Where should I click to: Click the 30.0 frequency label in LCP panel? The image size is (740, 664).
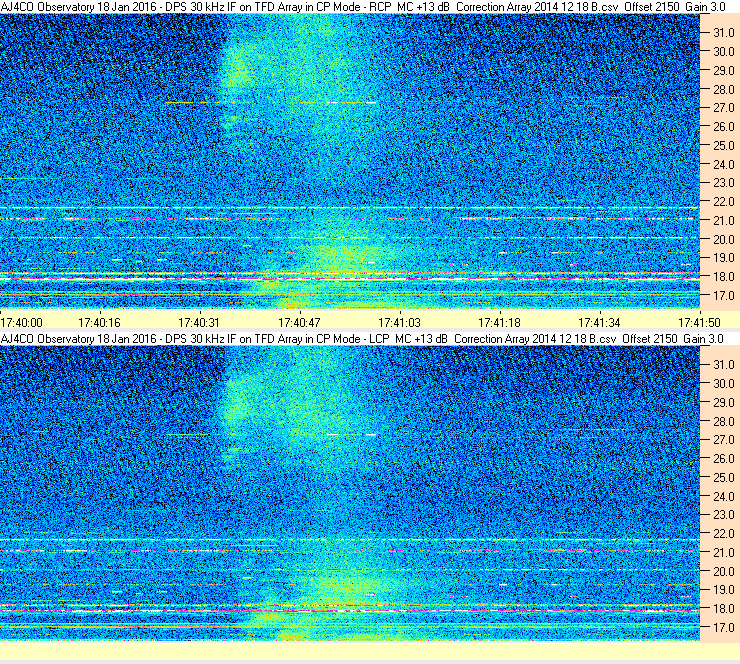coord(723,384)
